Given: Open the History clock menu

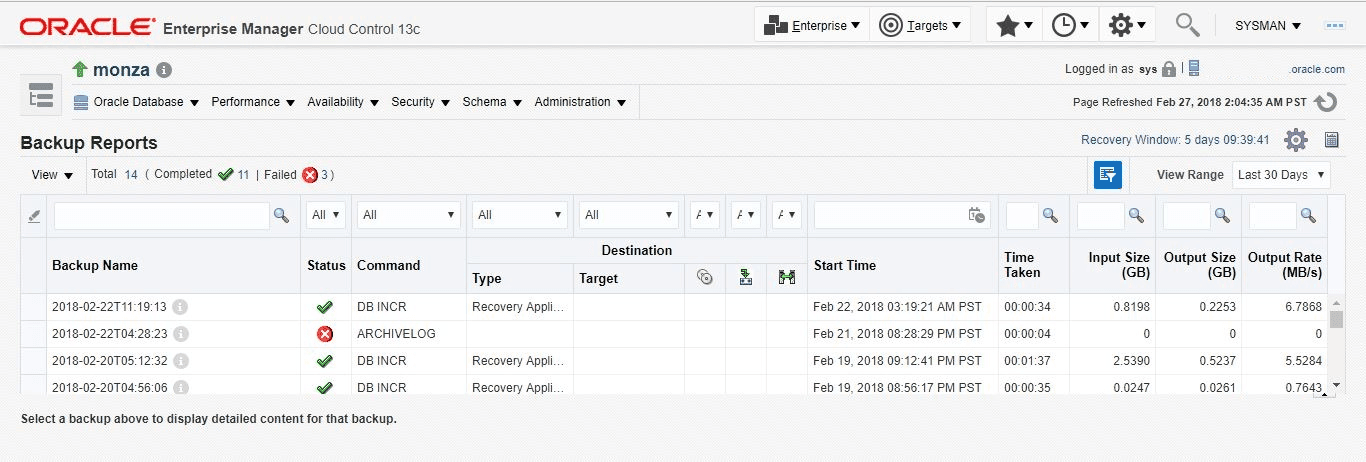Looking at the screenshot, I should [x=1070, y=25].
